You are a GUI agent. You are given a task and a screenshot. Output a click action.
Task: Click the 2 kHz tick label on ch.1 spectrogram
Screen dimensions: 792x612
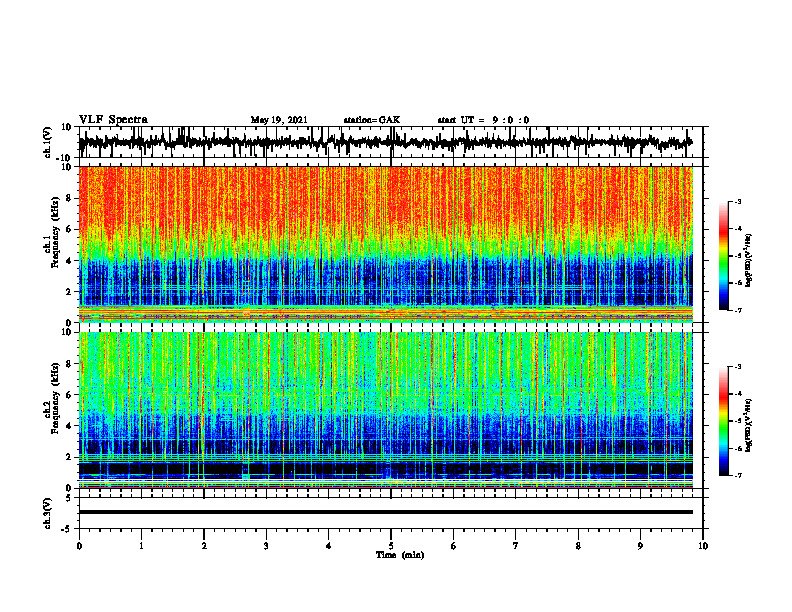click(x=69, y=292)
